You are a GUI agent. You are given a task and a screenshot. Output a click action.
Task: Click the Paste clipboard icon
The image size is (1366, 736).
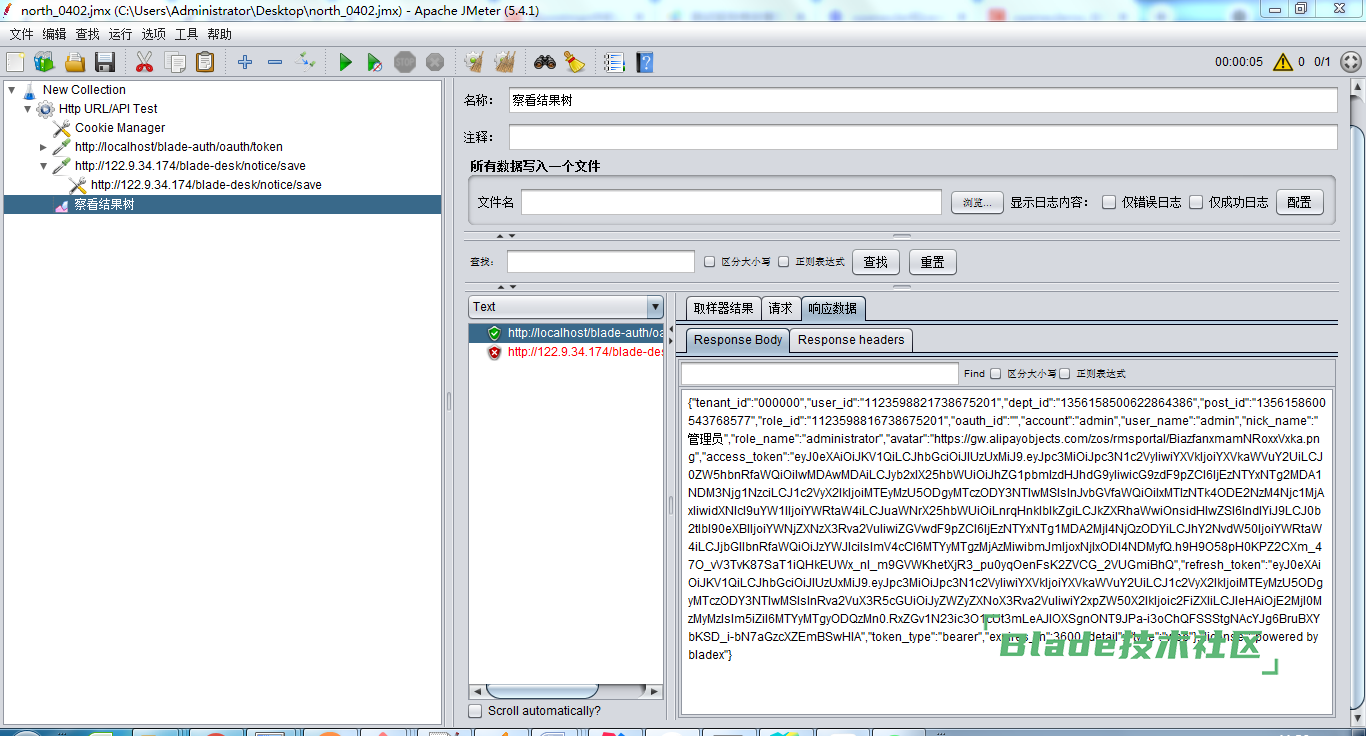[x=205, y=62]
